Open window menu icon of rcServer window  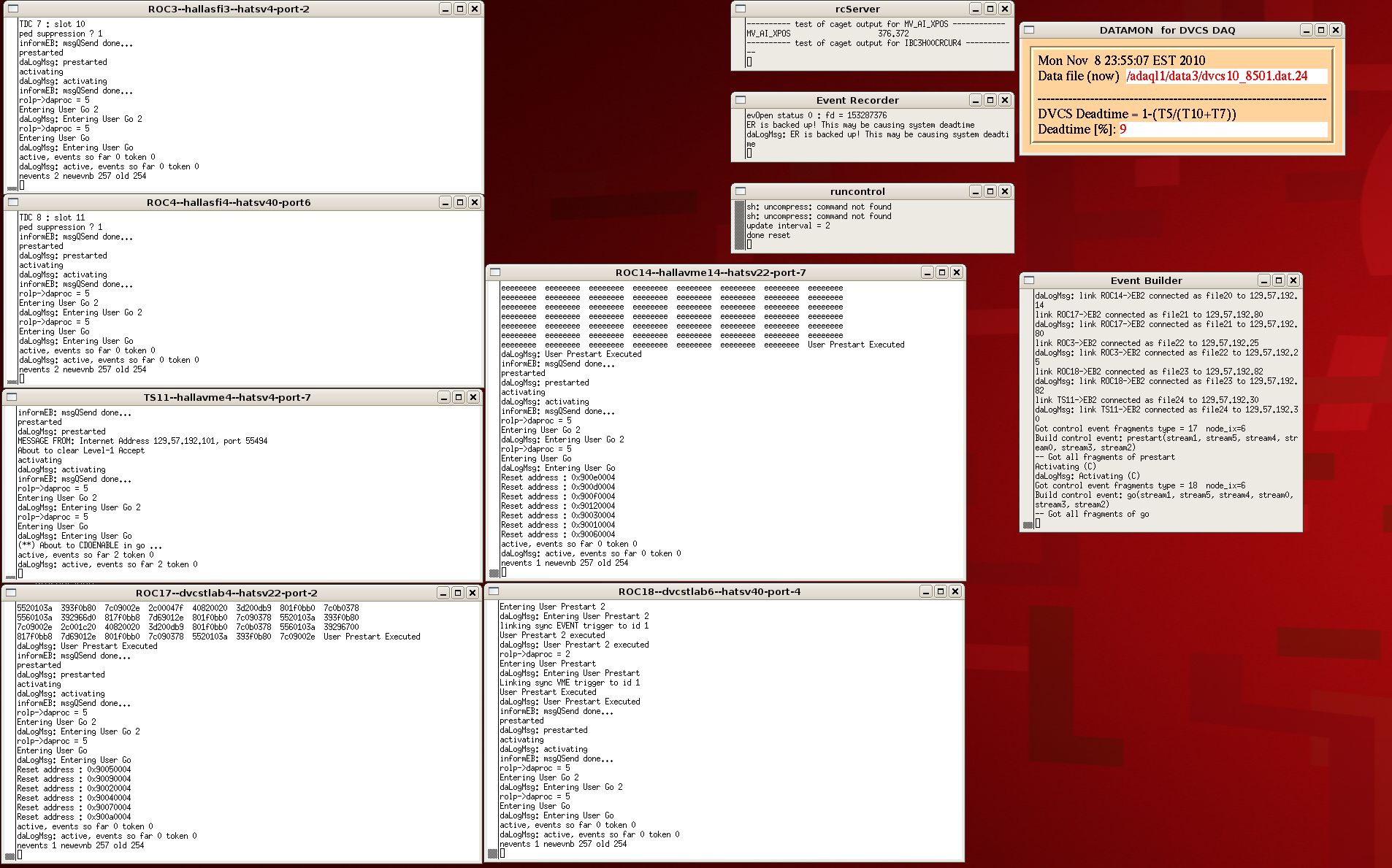point(741,9)
